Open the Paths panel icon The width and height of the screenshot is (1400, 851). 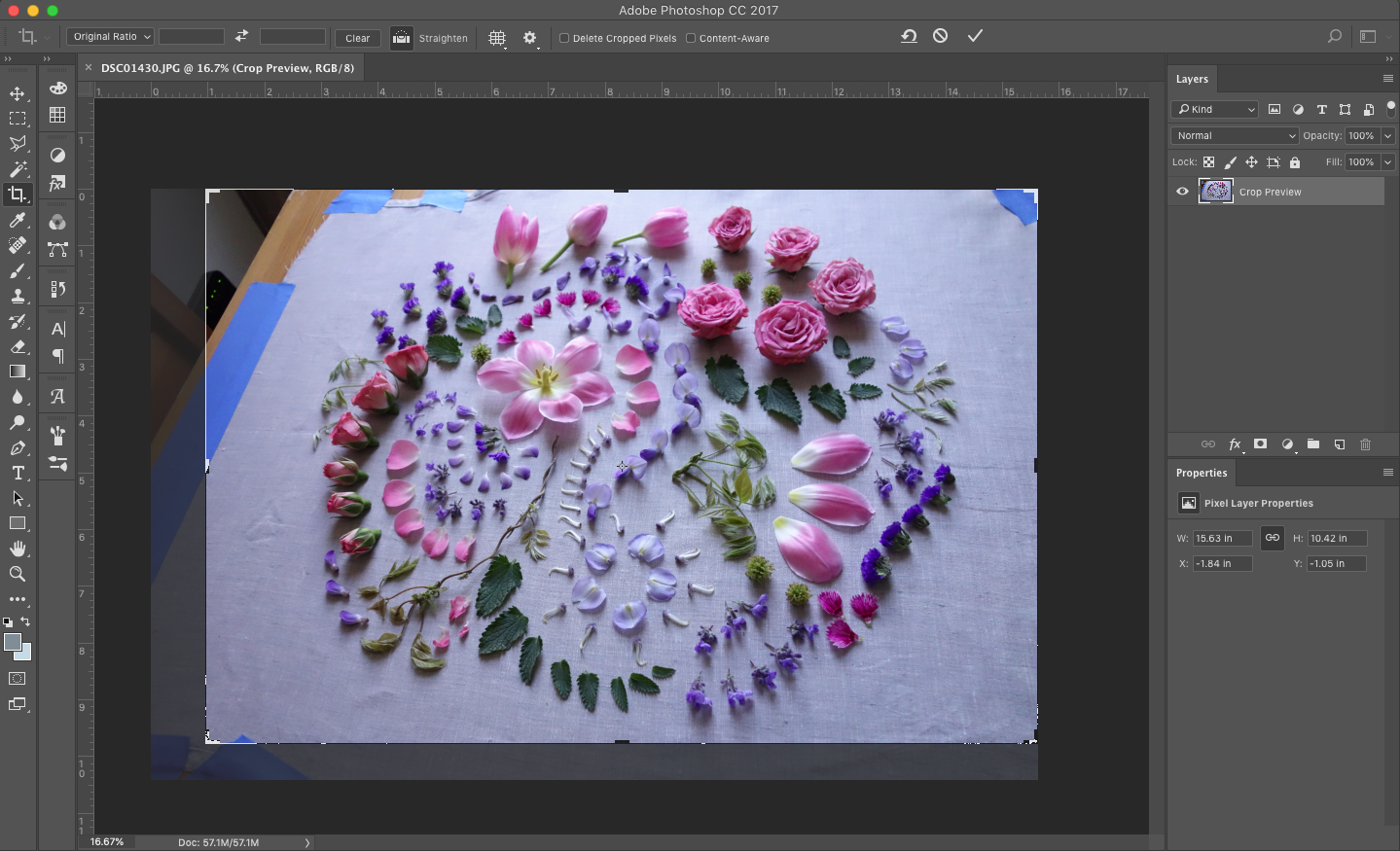click(57, 250)
